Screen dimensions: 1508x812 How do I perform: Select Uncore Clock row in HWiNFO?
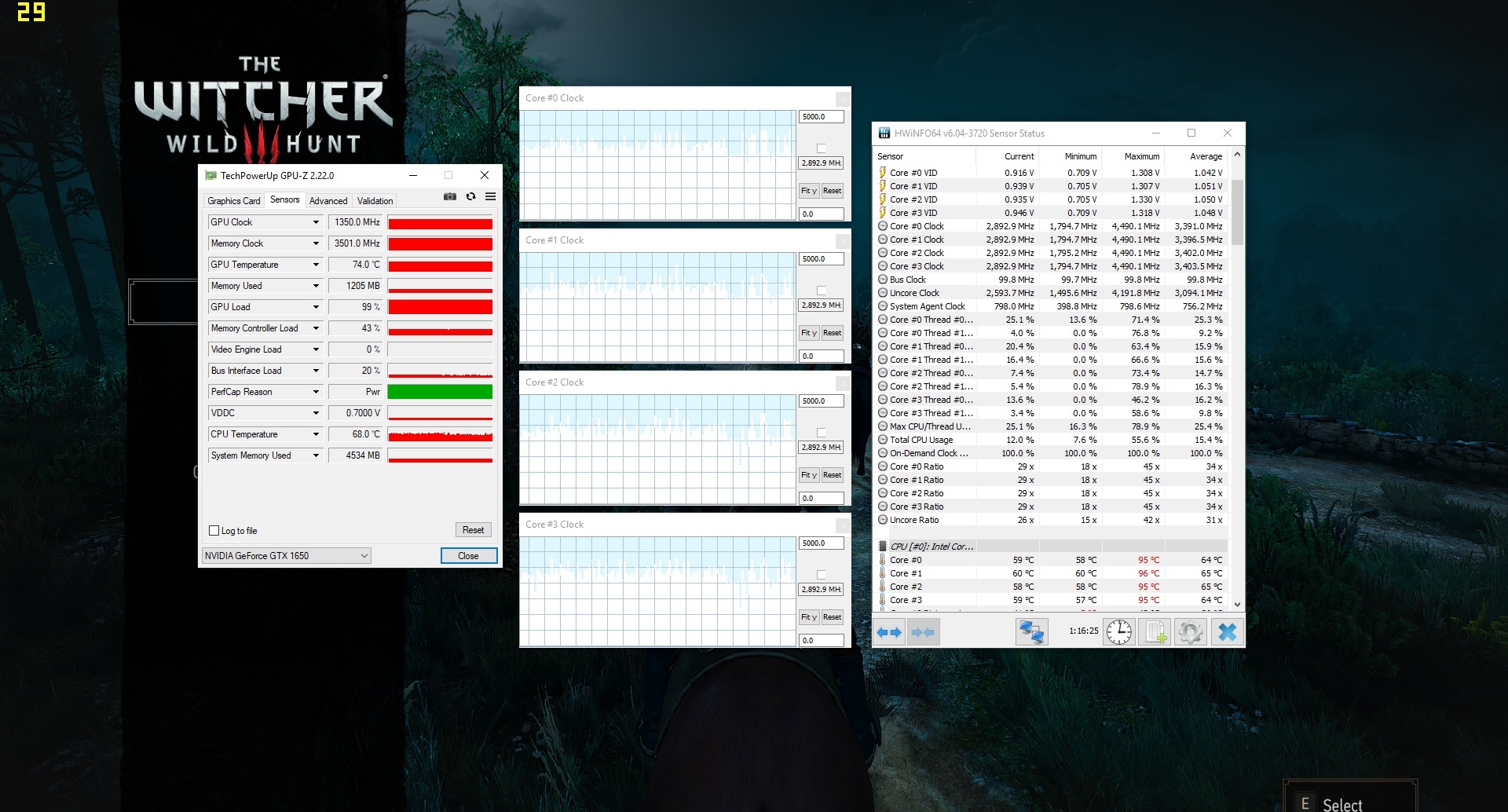[1051, 293]
